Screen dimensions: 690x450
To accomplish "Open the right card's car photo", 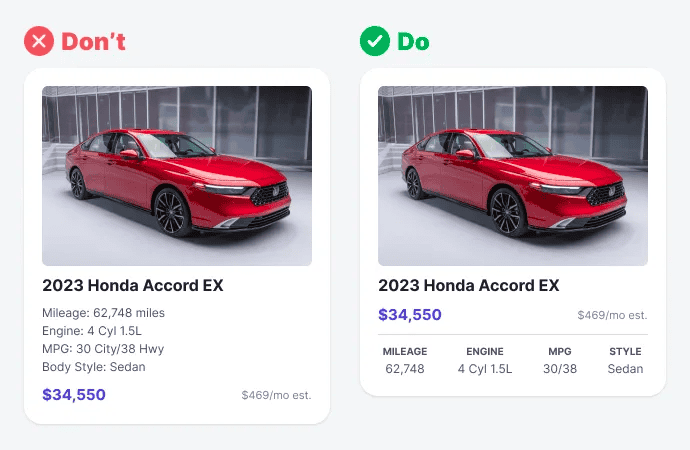I will pos(513,176).
